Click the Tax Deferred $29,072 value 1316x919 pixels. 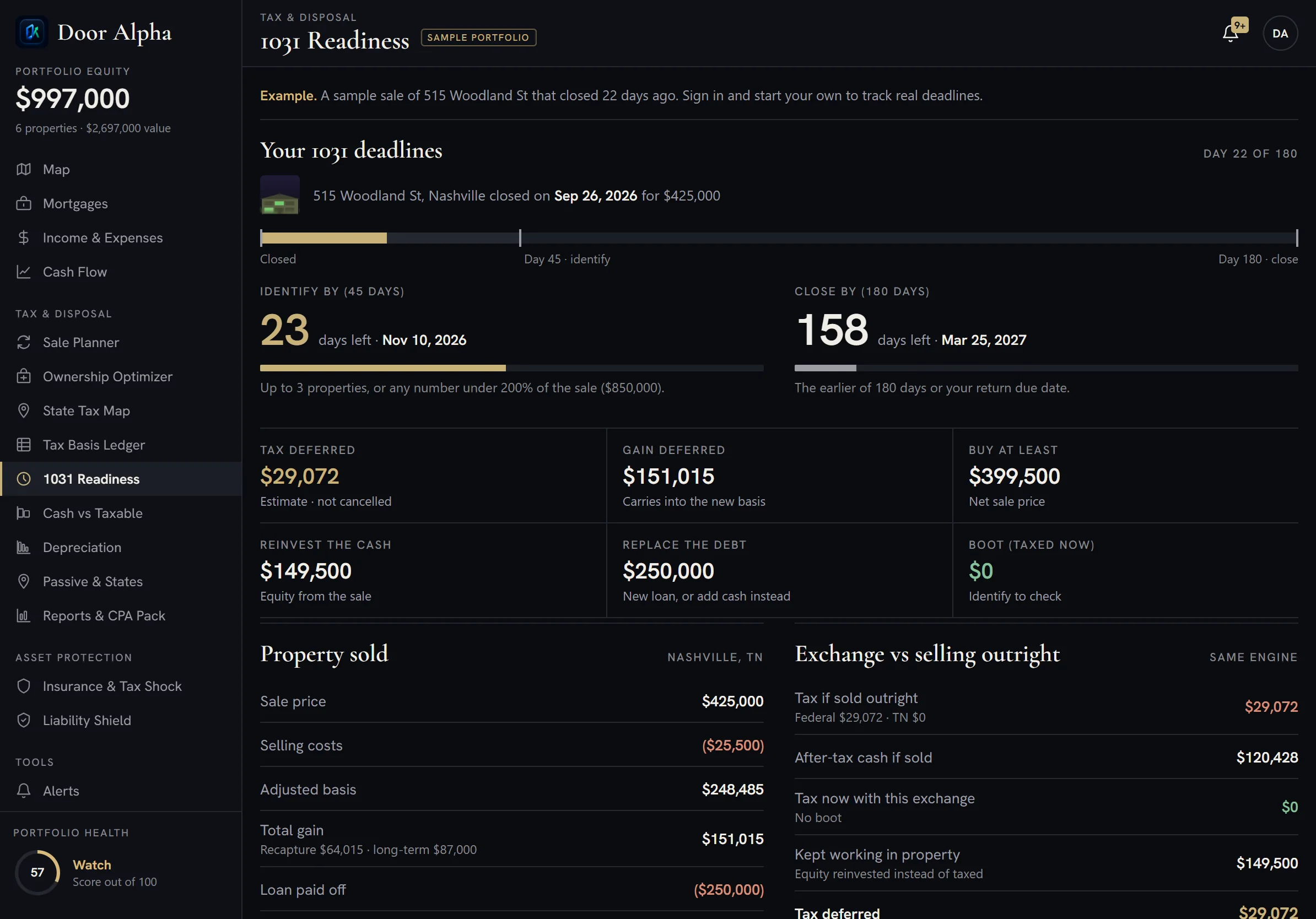[x=299, y=476]
